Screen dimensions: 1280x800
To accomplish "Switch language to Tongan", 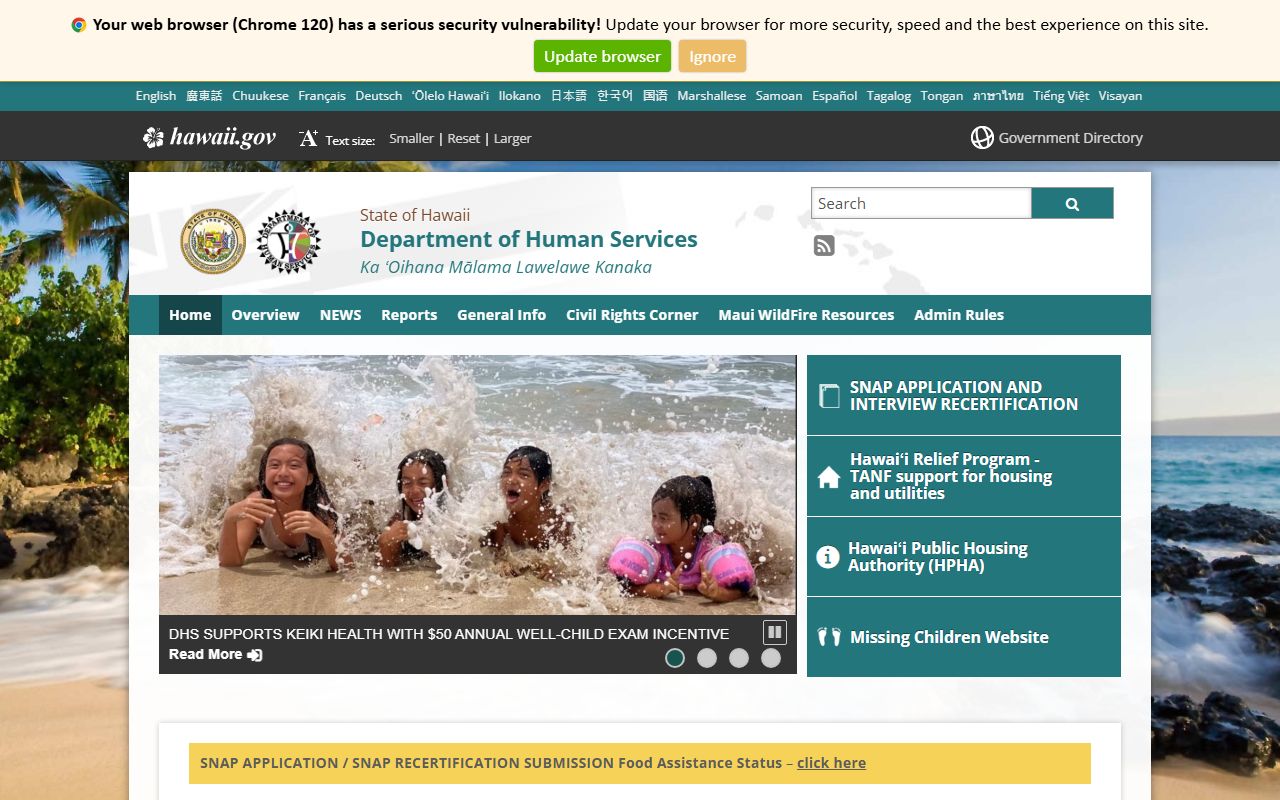I will point(942,96).
